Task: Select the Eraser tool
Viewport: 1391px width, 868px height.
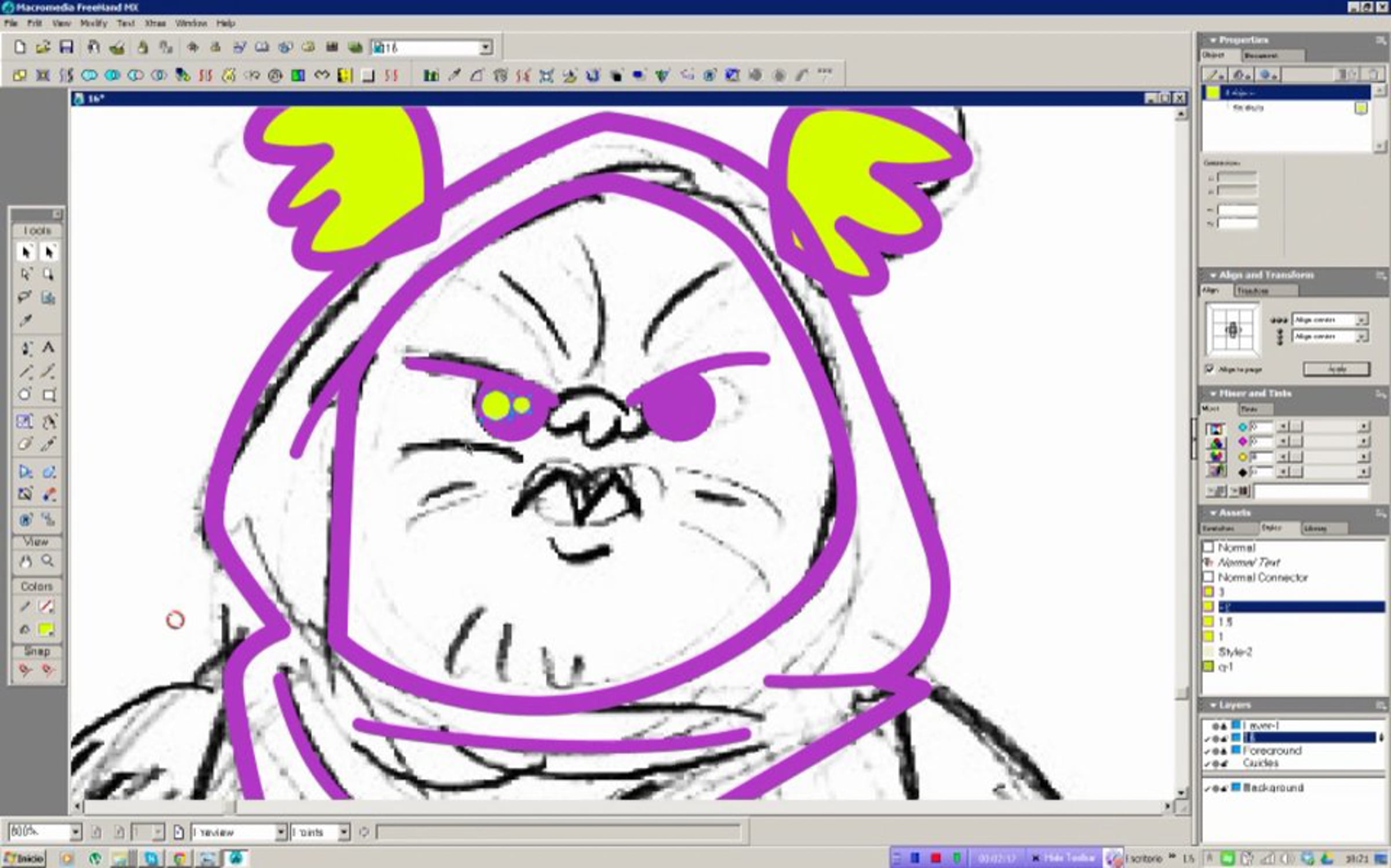Action: [25, 444]
